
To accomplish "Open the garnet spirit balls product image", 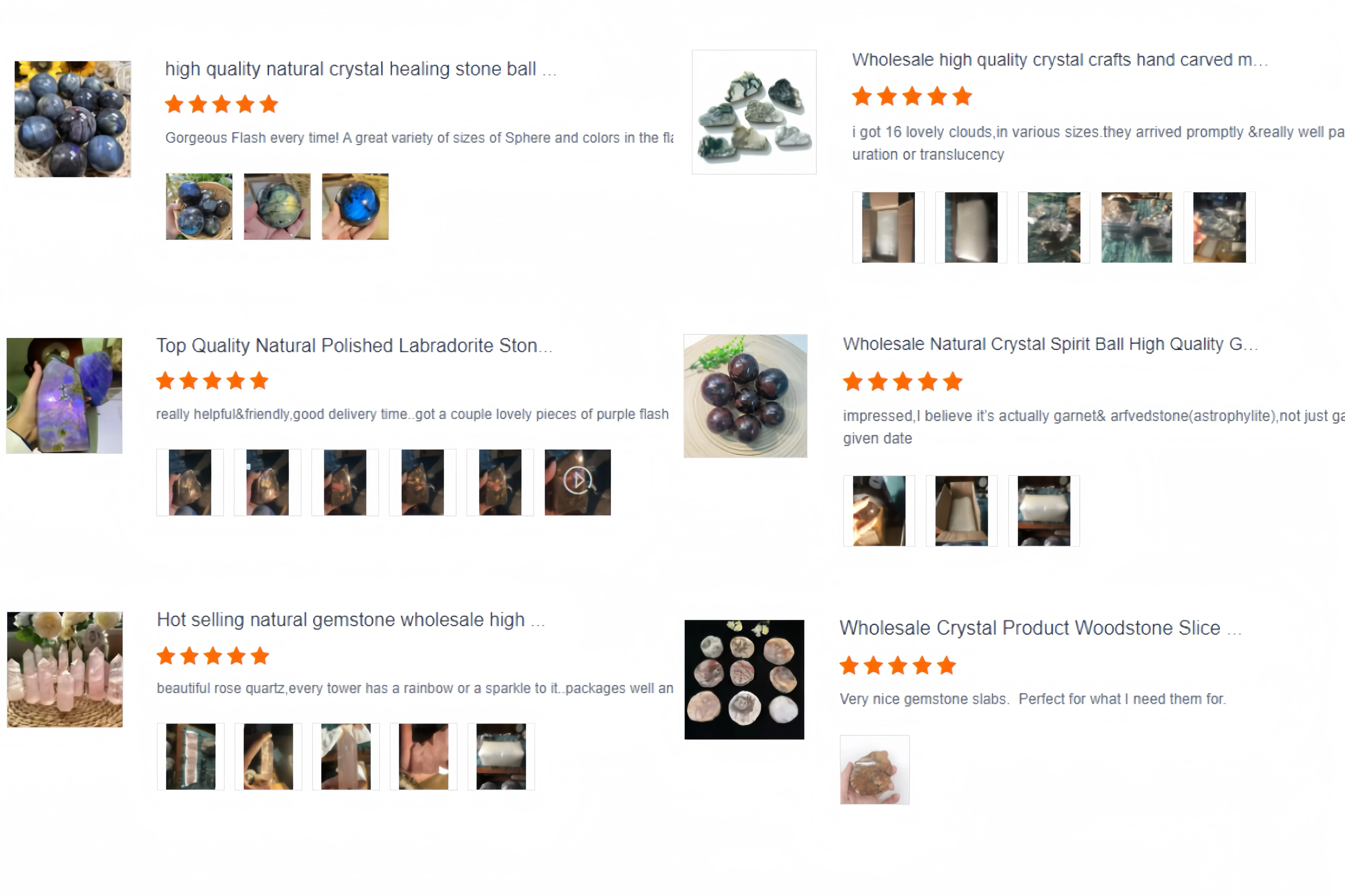I will pyautogui.click(x=745, y=396).
